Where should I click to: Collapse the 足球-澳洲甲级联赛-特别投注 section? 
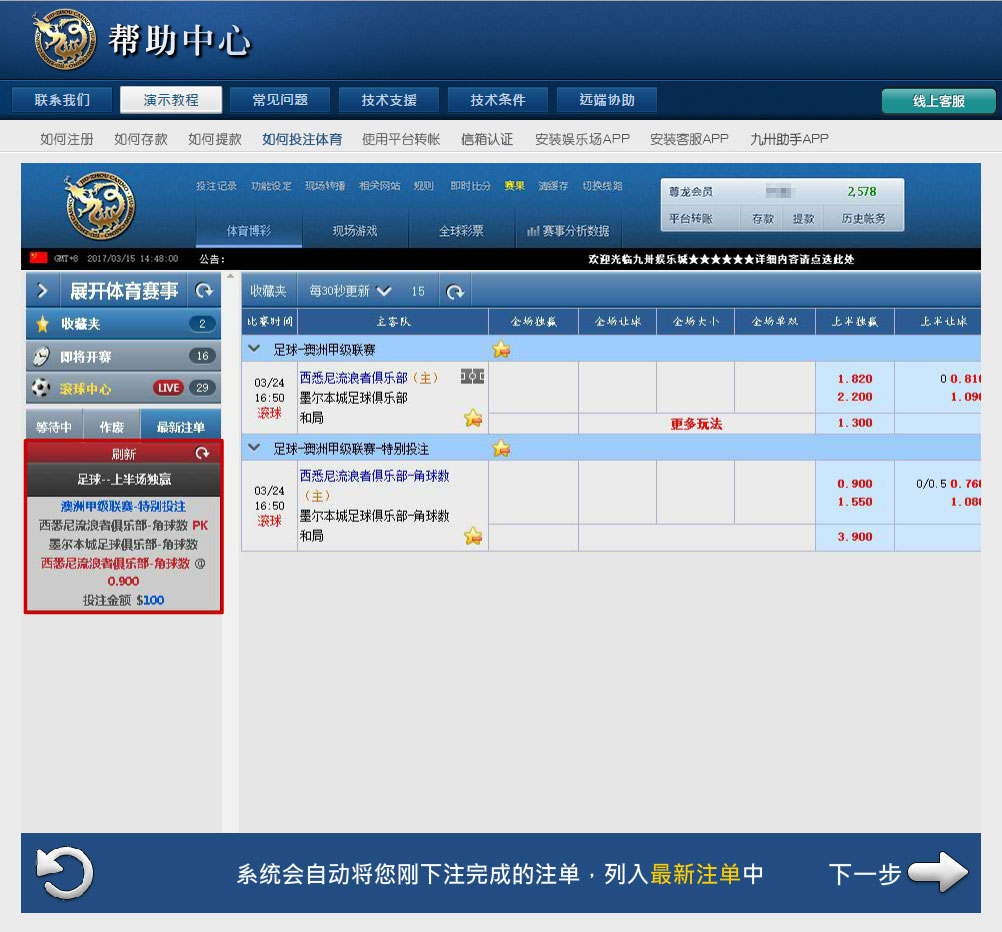pos(254,448)
